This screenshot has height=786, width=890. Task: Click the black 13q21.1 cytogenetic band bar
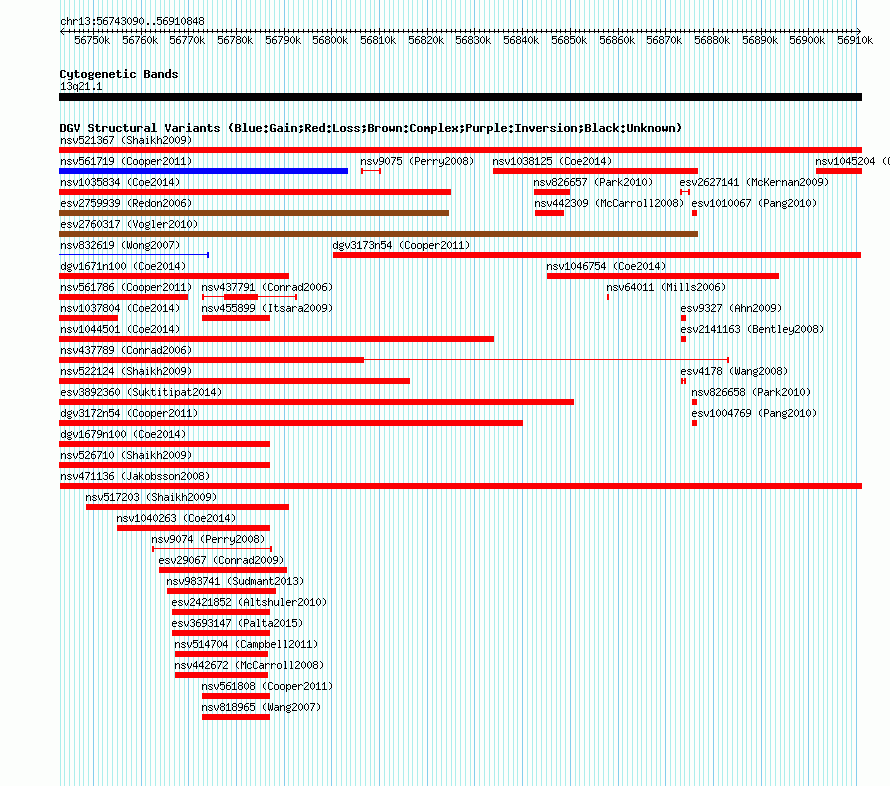[460, 97]
